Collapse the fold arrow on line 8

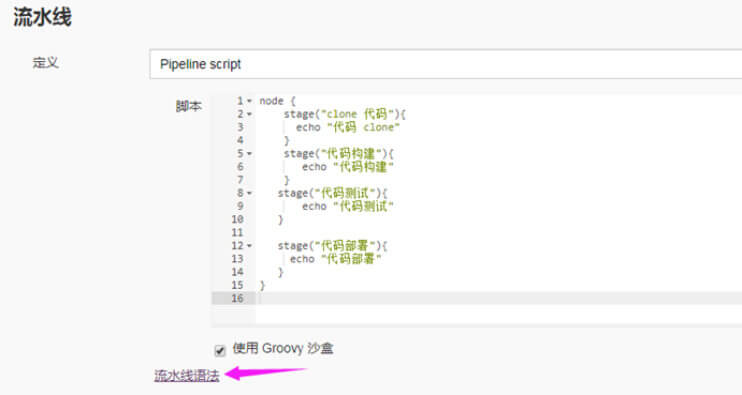tap(249, 193)
